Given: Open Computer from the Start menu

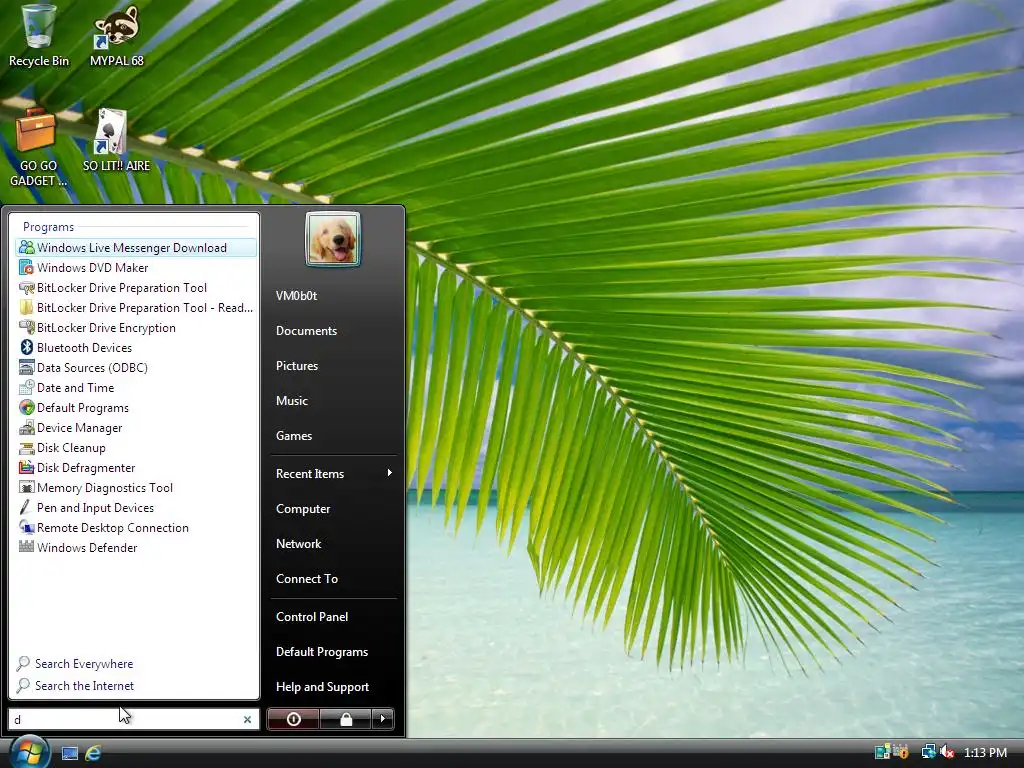Looking at the screenshot, I should (x=302, y=509).
